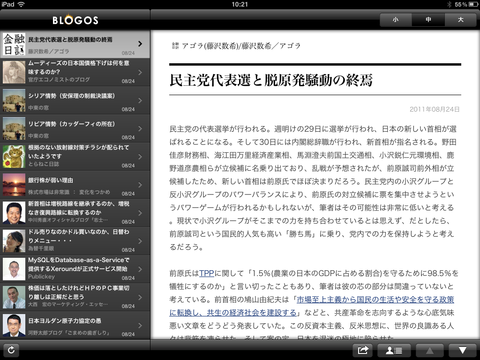Screen dimensions: 480x360
Task: Tap the 金融日記 thumbnail in list
Action: coord(14,44)
